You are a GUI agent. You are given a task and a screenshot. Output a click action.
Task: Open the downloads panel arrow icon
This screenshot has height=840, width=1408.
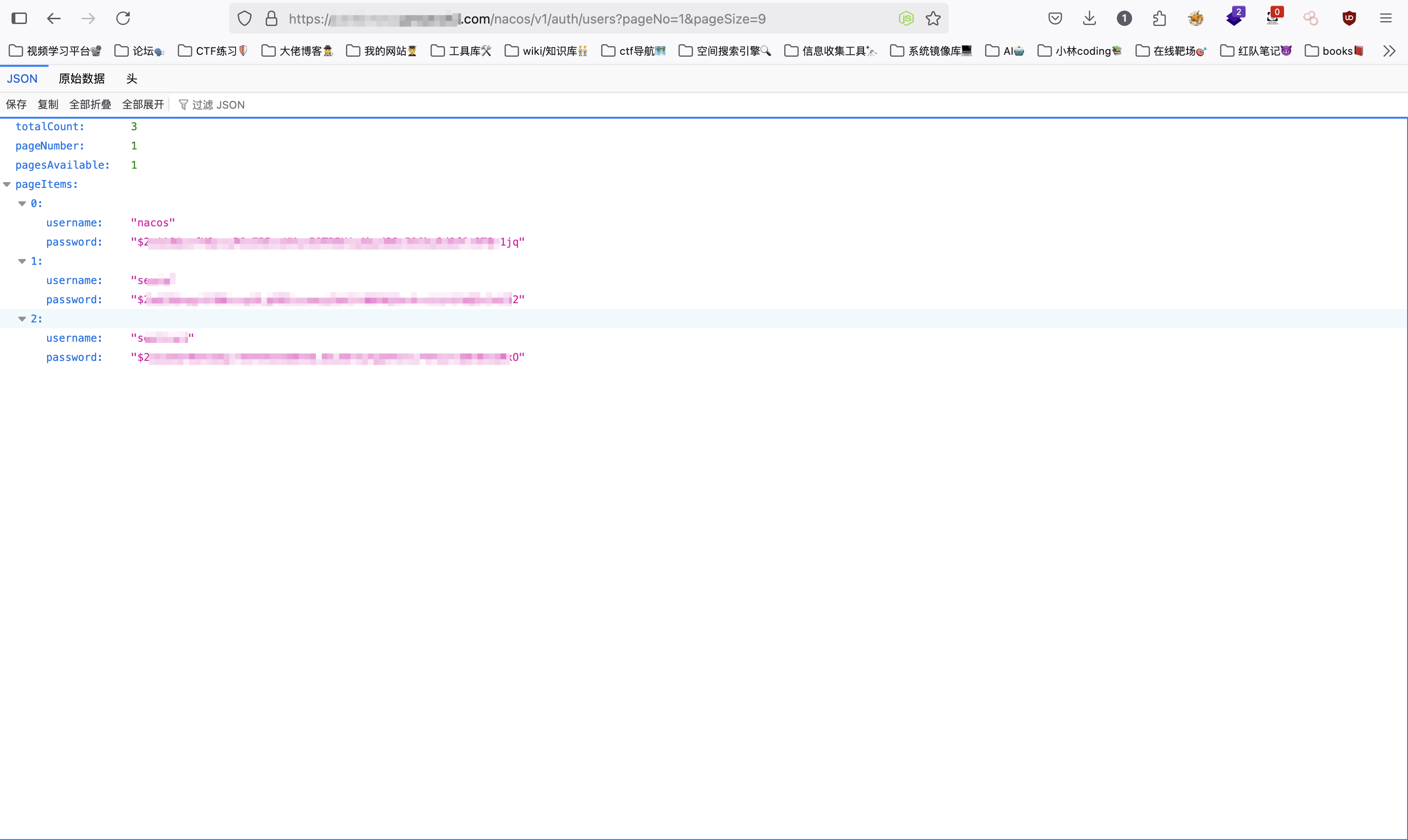point(1089,19)
